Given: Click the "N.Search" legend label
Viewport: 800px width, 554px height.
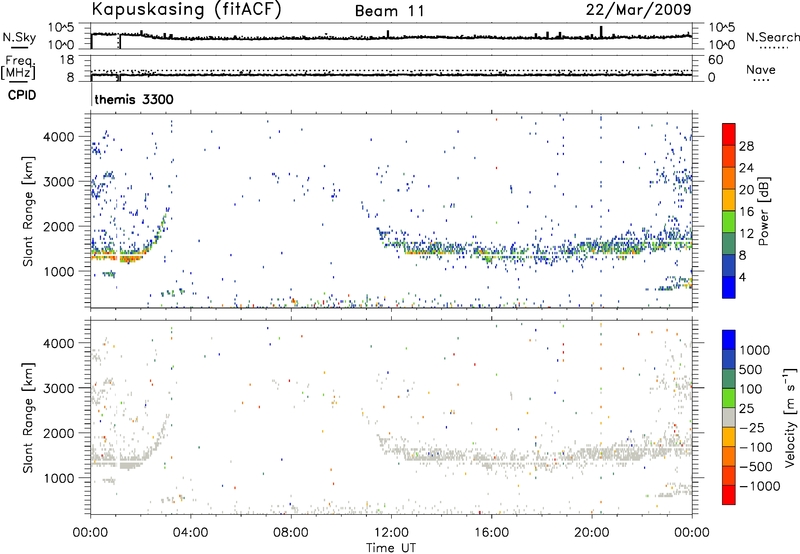Looking at the screenshot, I should point(772,37).
